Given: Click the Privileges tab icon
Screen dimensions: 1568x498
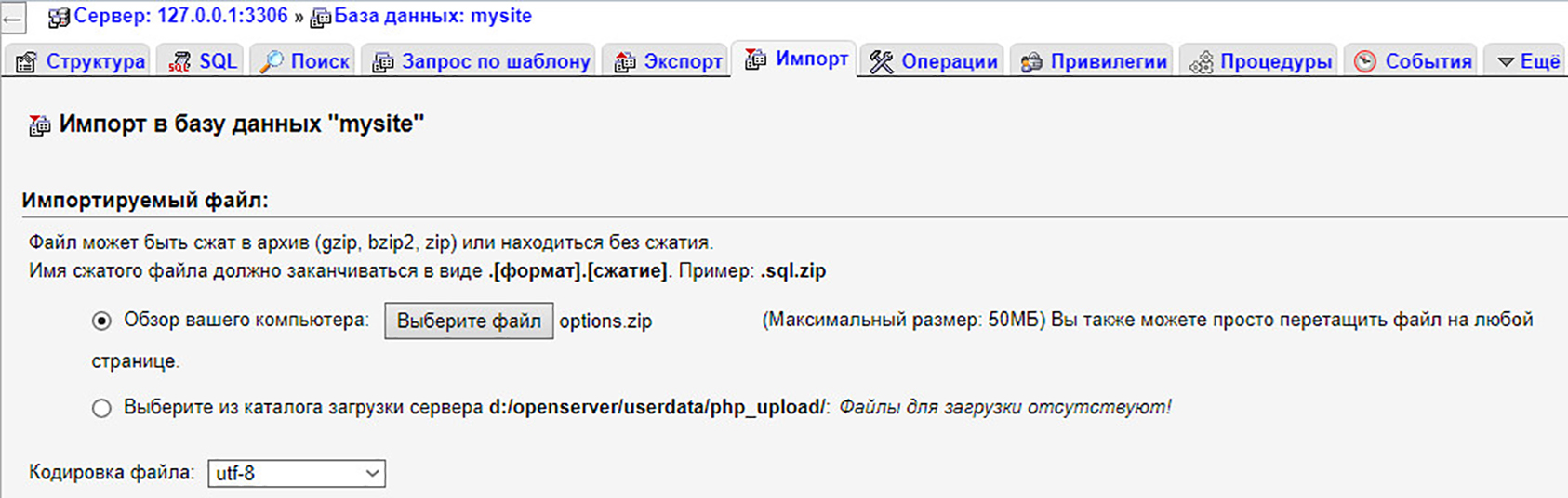Looking at the screenshot, I should click(1031, 62).
